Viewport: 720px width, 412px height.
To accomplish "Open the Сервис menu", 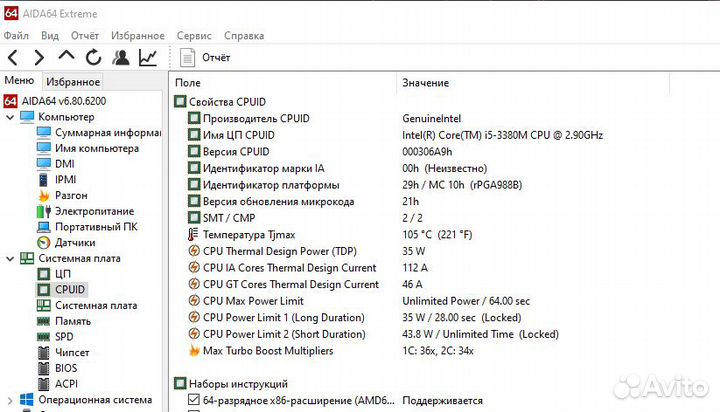I will tap(194, 36).
